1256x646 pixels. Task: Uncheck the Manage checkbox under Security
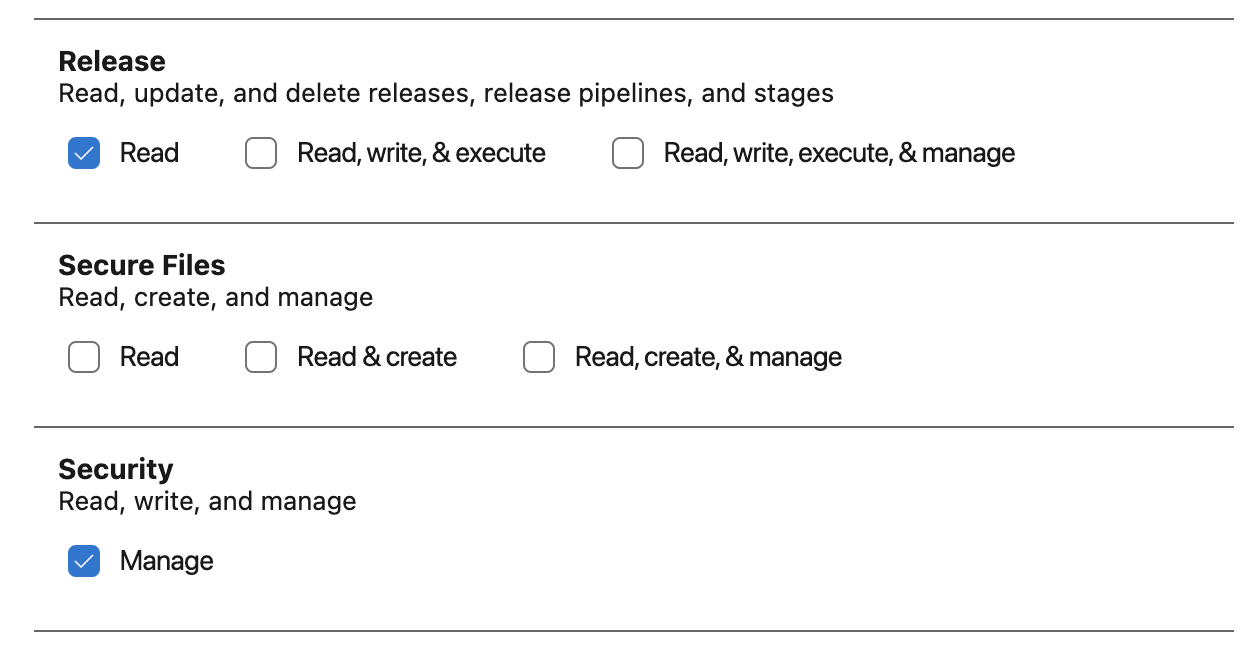click(84, 561)
